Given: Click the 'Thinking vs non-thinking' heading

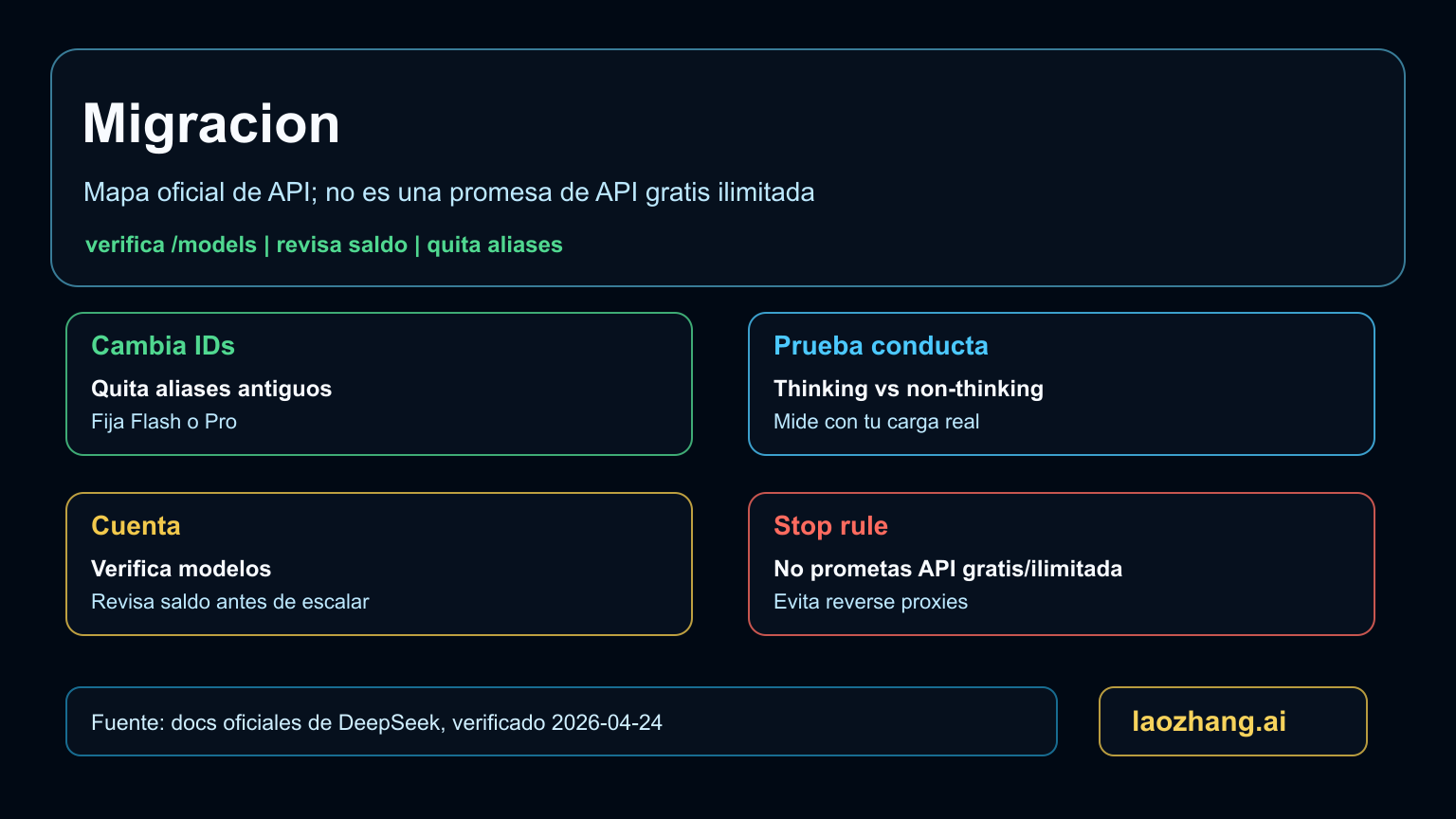Looking at the screenshot, I should point(907,389).
